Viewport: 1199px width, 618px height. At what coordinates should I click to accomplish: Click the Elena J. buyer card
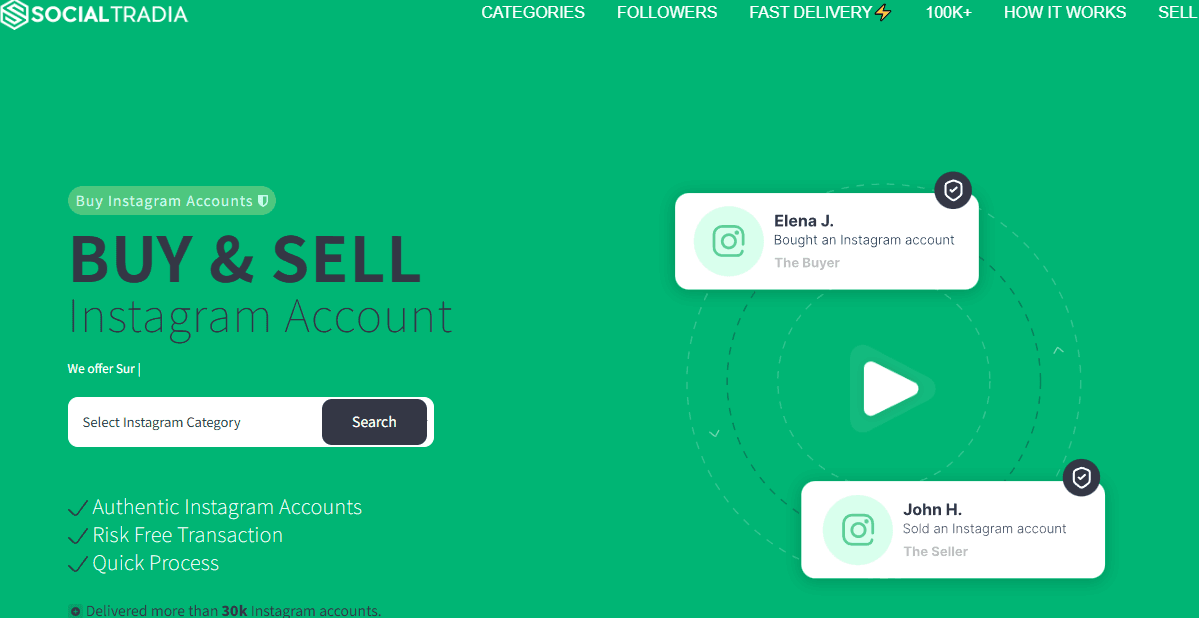tap(827, 241)
